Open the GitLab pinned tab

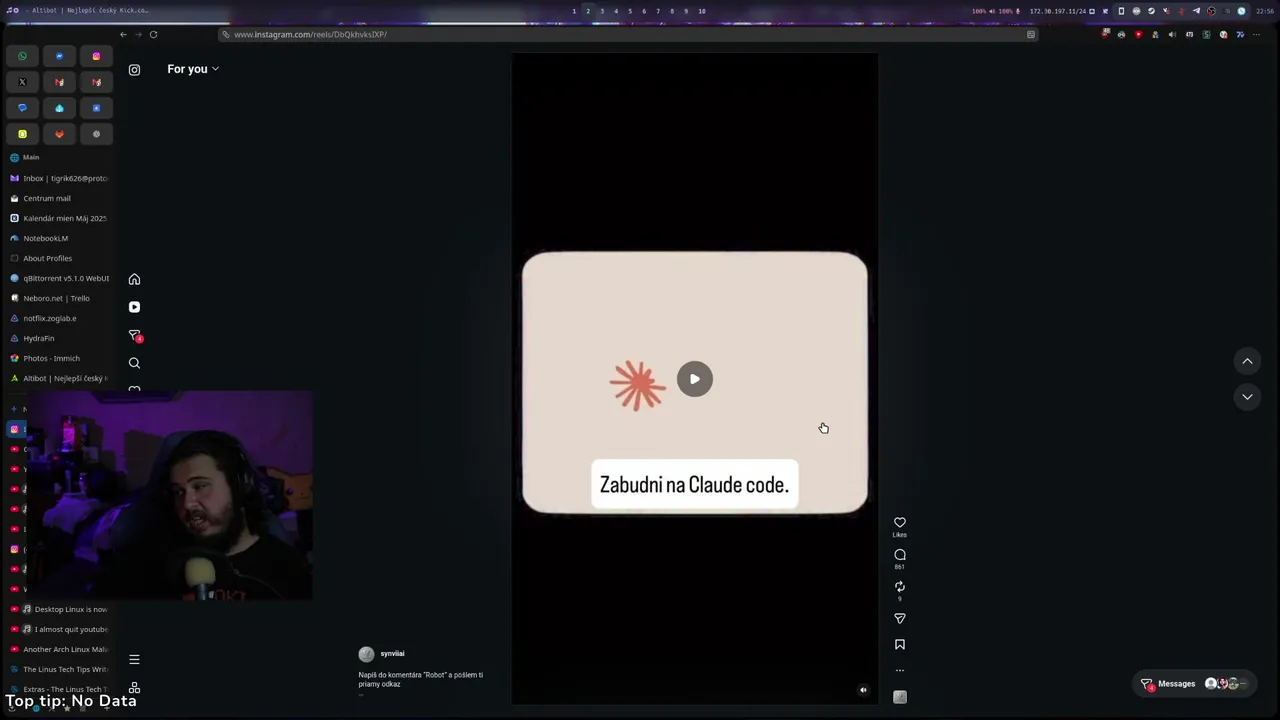click(x=59, y=134)
